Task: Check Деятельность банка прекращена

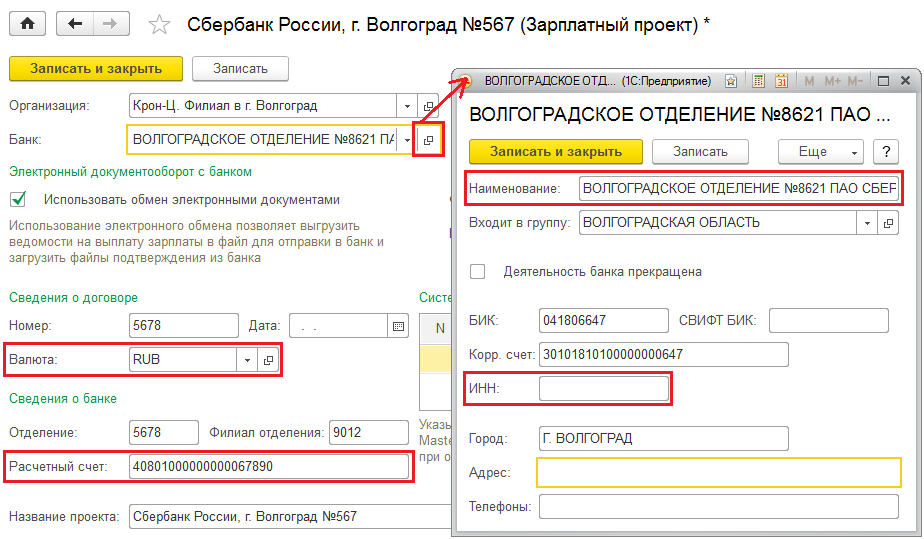Action: pyautogui.click(x=477, y=272)
